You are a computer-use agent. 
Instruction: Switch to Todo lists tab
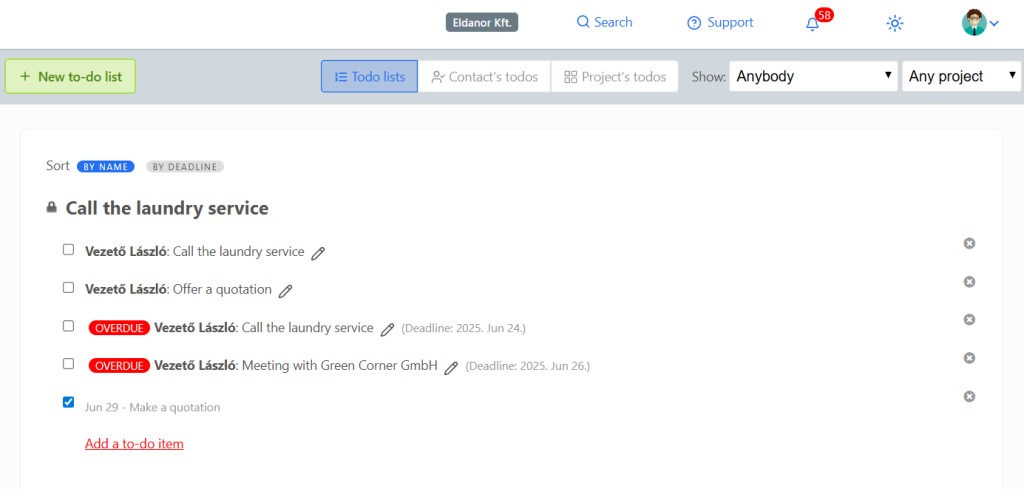click(370, 76)
